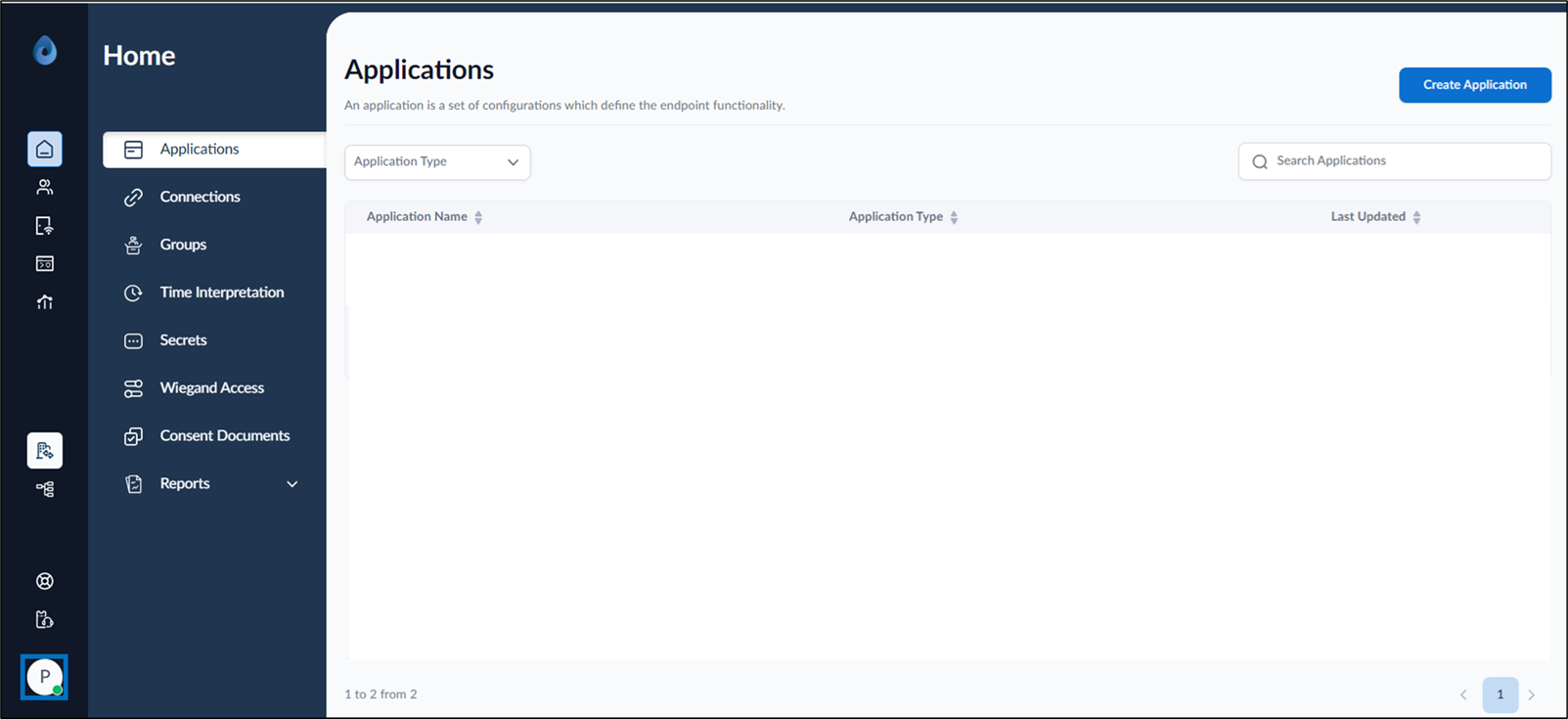
Task: Expand the Reports submenu chevron
Action: point(291,484)
